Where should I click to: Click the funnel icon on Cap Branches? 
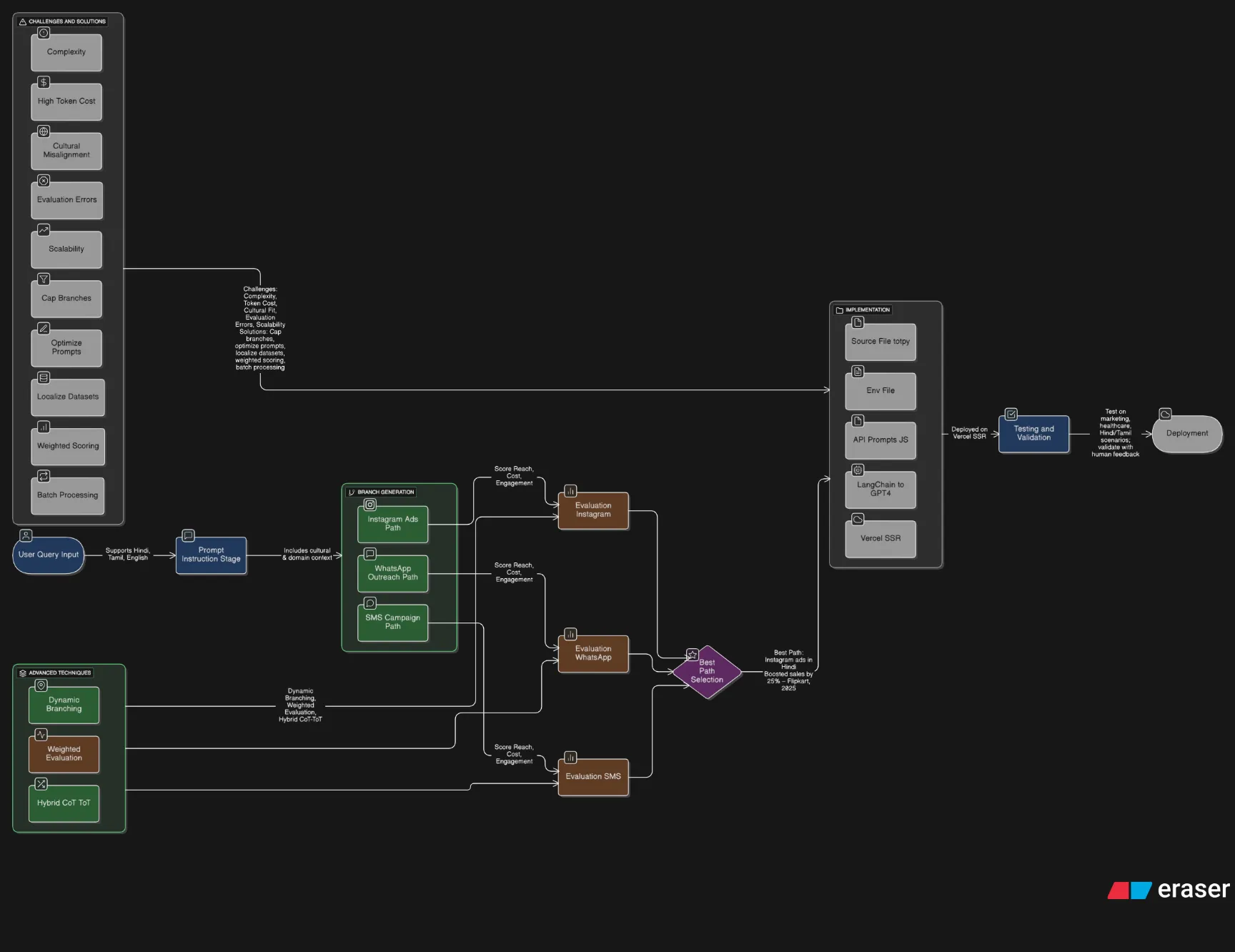pos(44,279)
